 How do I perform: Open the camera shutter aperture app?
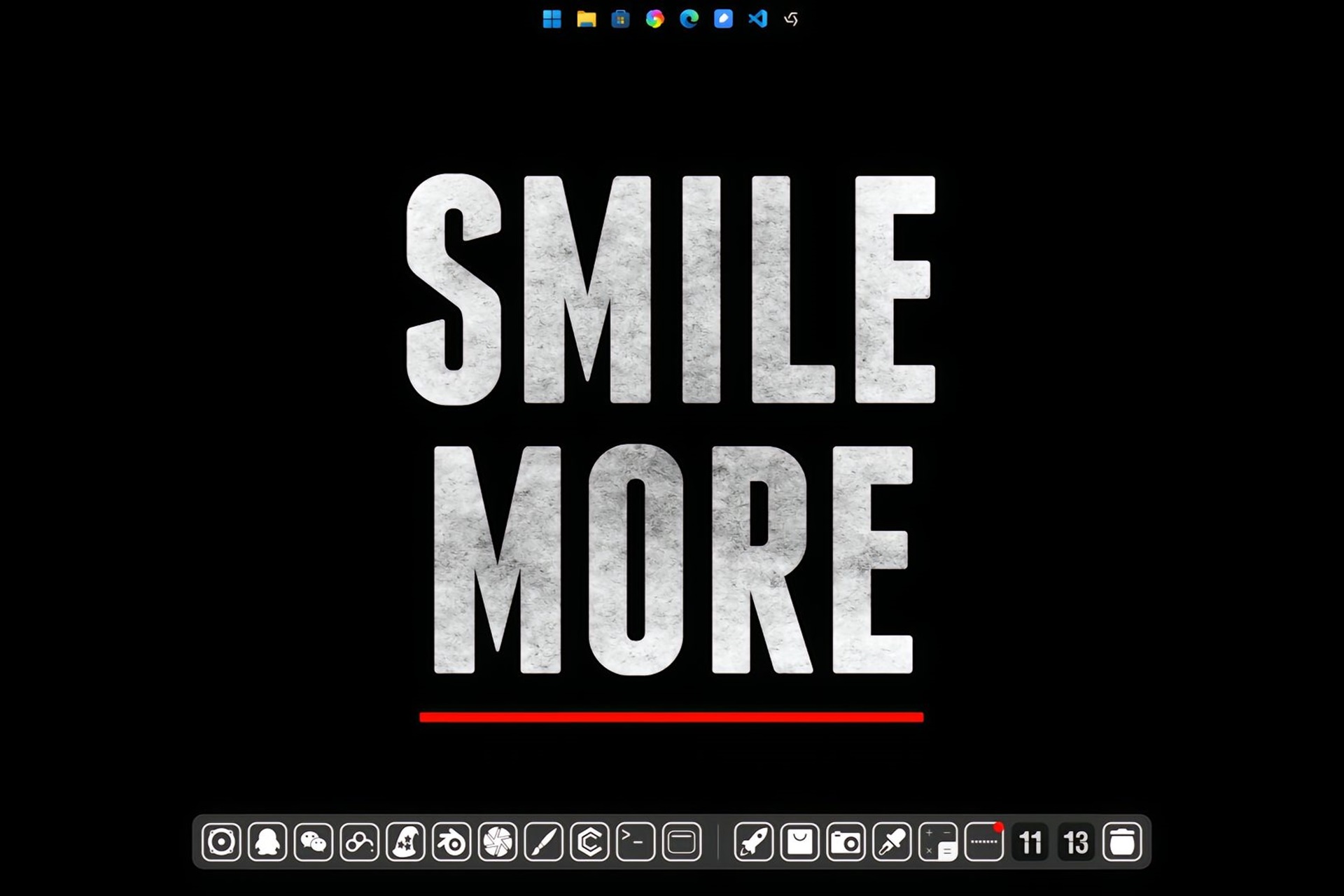(498, 841)
